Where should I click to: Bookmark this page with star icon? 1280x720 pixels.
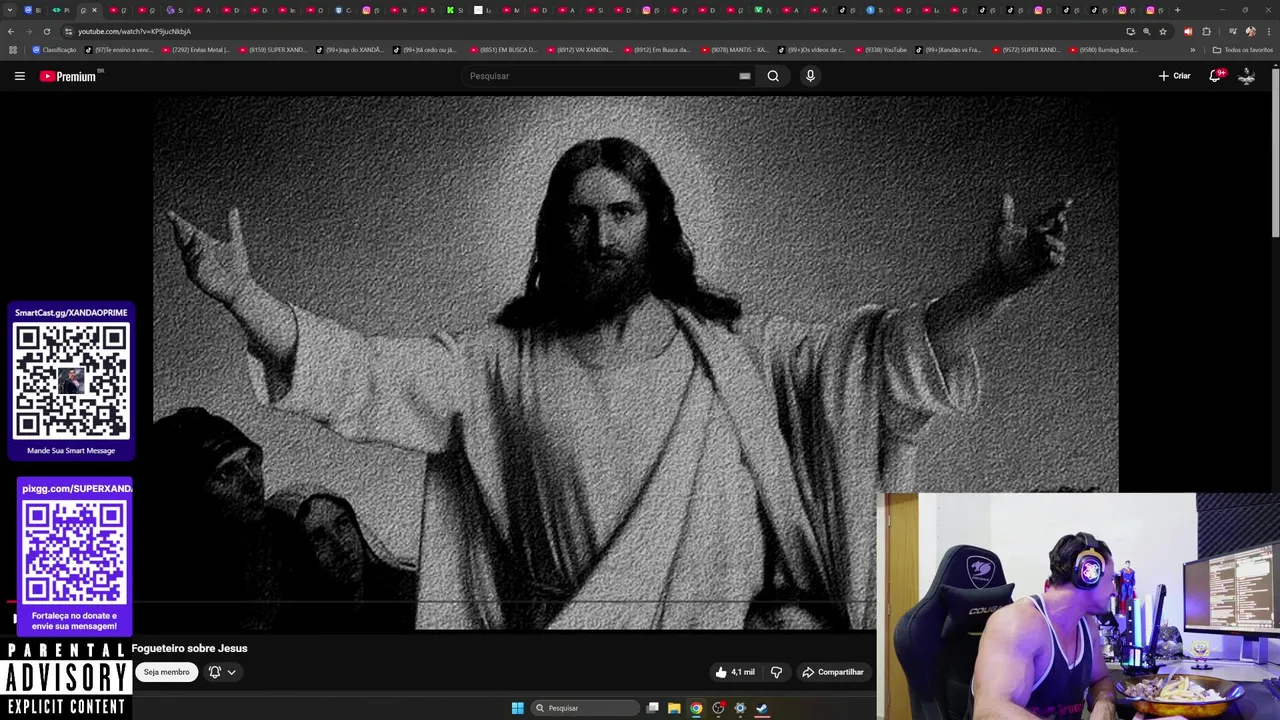1163,31
